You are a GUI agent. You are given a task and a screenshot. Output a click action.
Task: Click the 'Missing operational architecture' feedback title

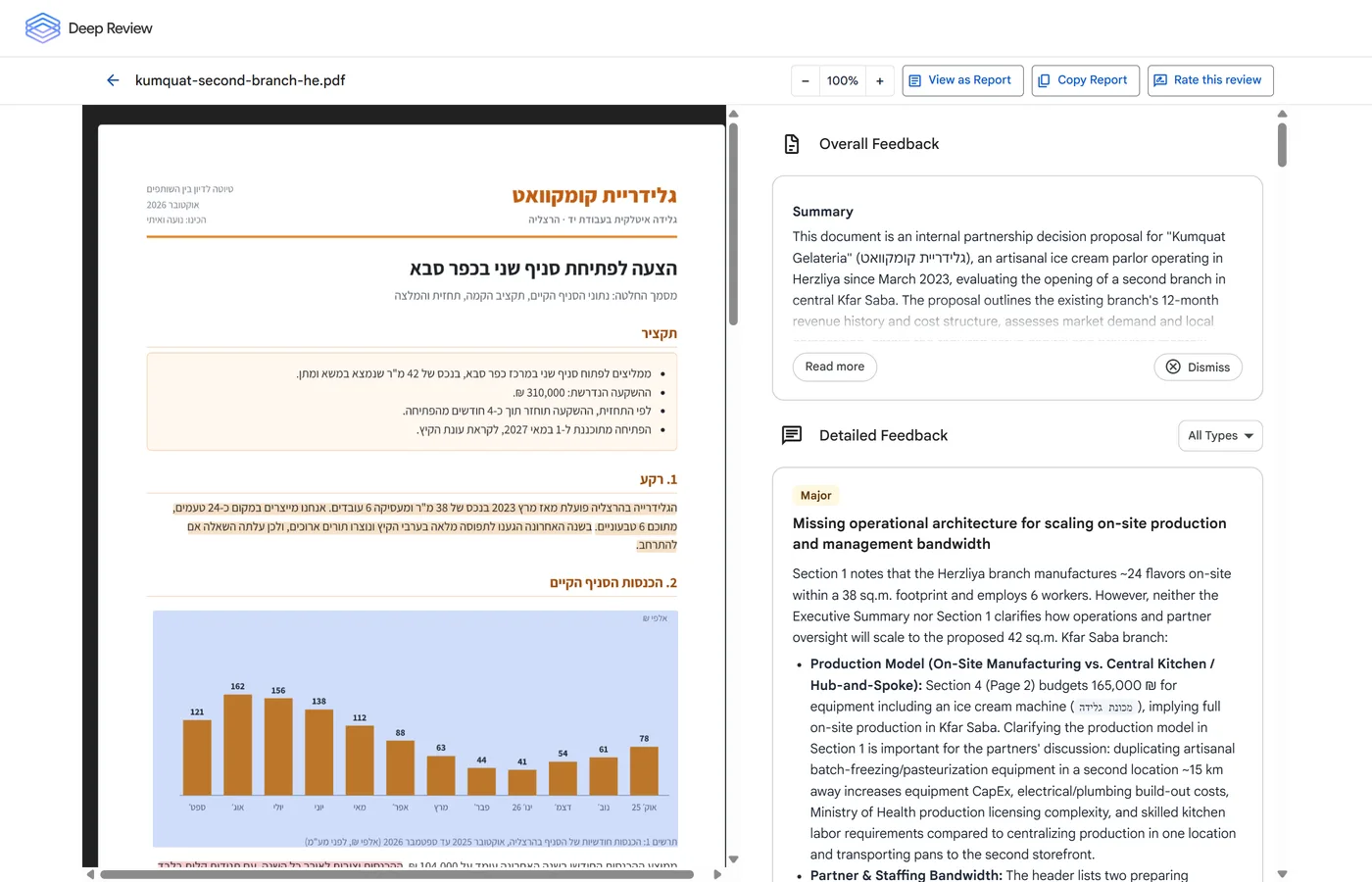(1009, 533)
